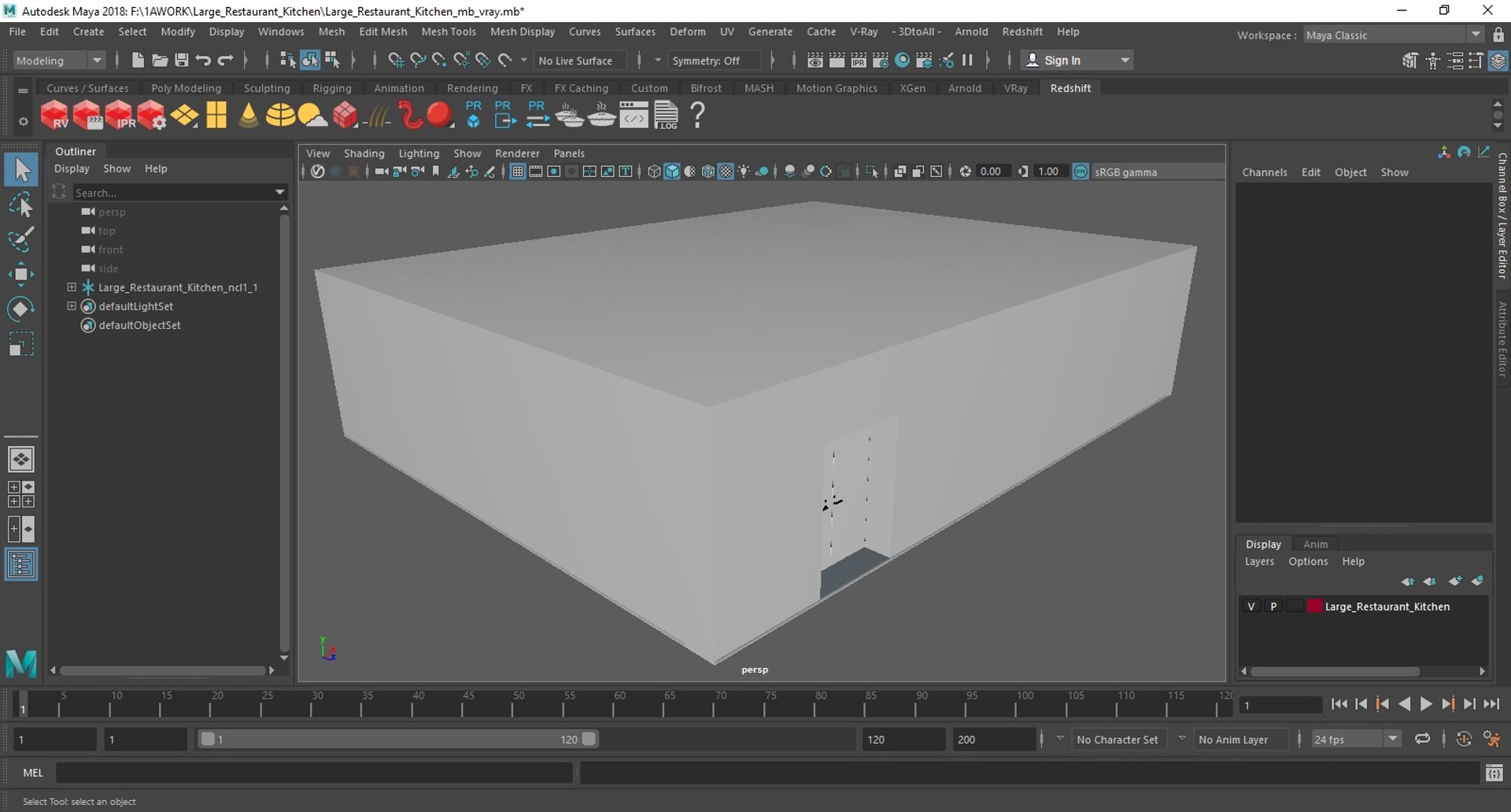This screenshot has height=812, width=1511.
Task: Expand the defaultLightSet node
Action: [72, 306]
